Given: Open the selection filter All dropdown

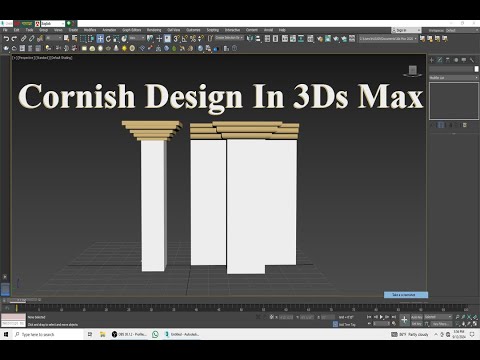Looking at the screenshot, I should click(54, 39).
